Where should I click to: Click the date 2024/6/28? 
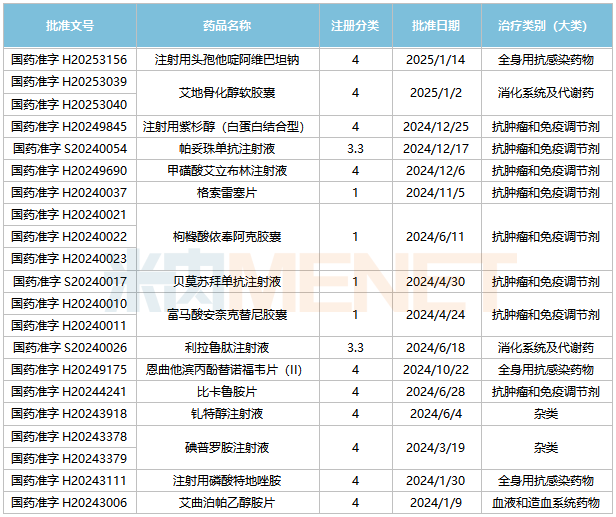tap(436, 391)
